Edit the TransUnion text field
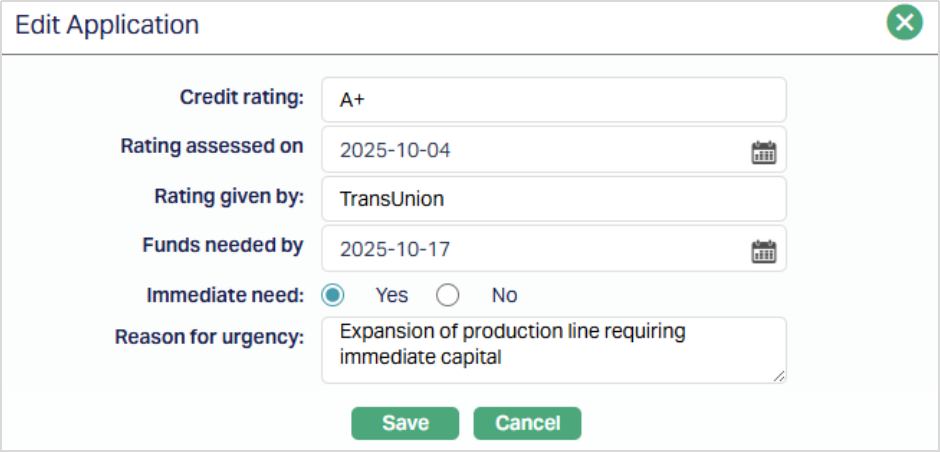Screen dimensions: 940x452 (x=553, y=199)
